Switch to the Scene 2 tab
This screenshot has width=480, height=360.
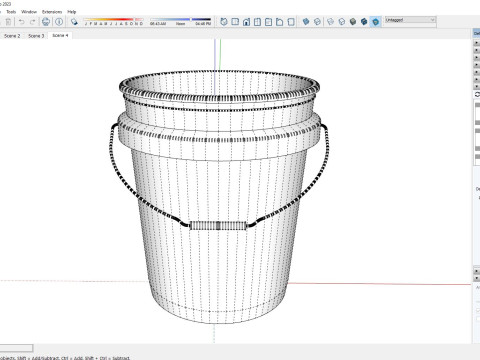12,36
